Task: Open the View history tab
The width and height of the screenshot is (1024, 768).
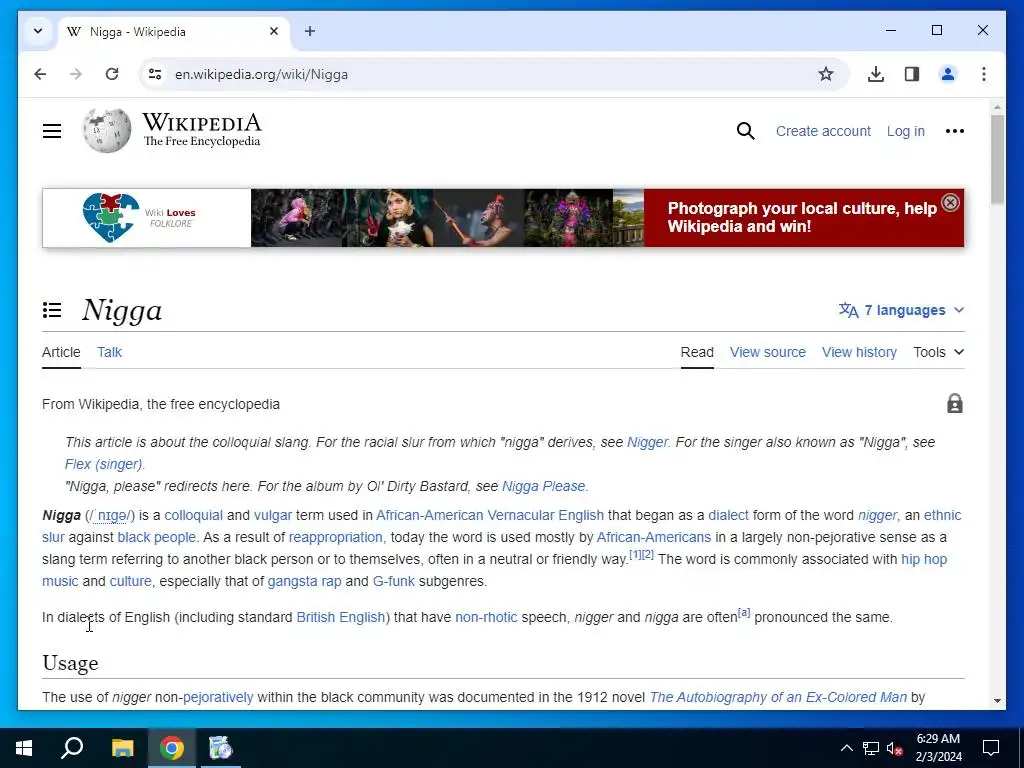Action: coord(859,352)
